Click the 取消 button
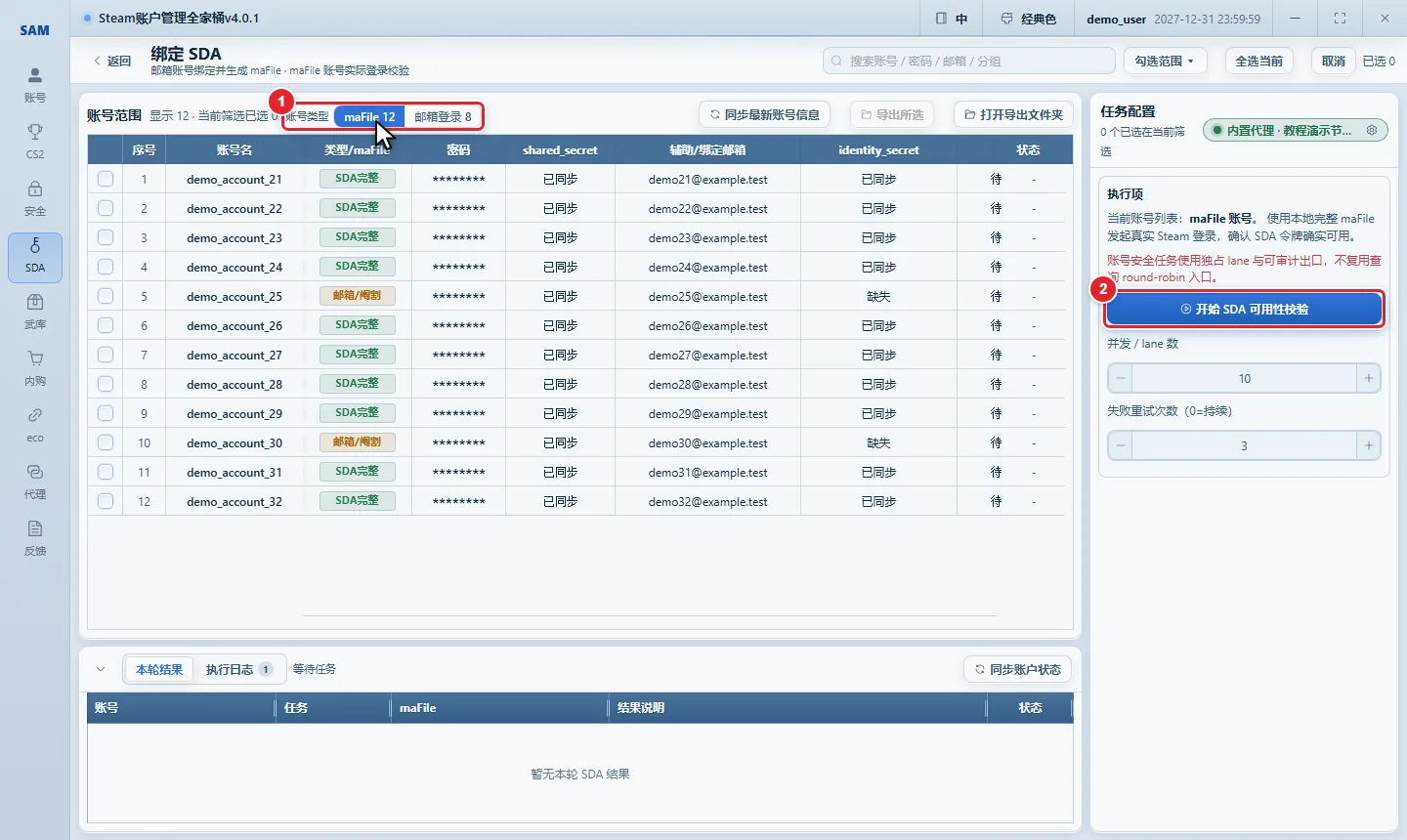Viewport: 1407px width, 840px height. [1333, 61]
